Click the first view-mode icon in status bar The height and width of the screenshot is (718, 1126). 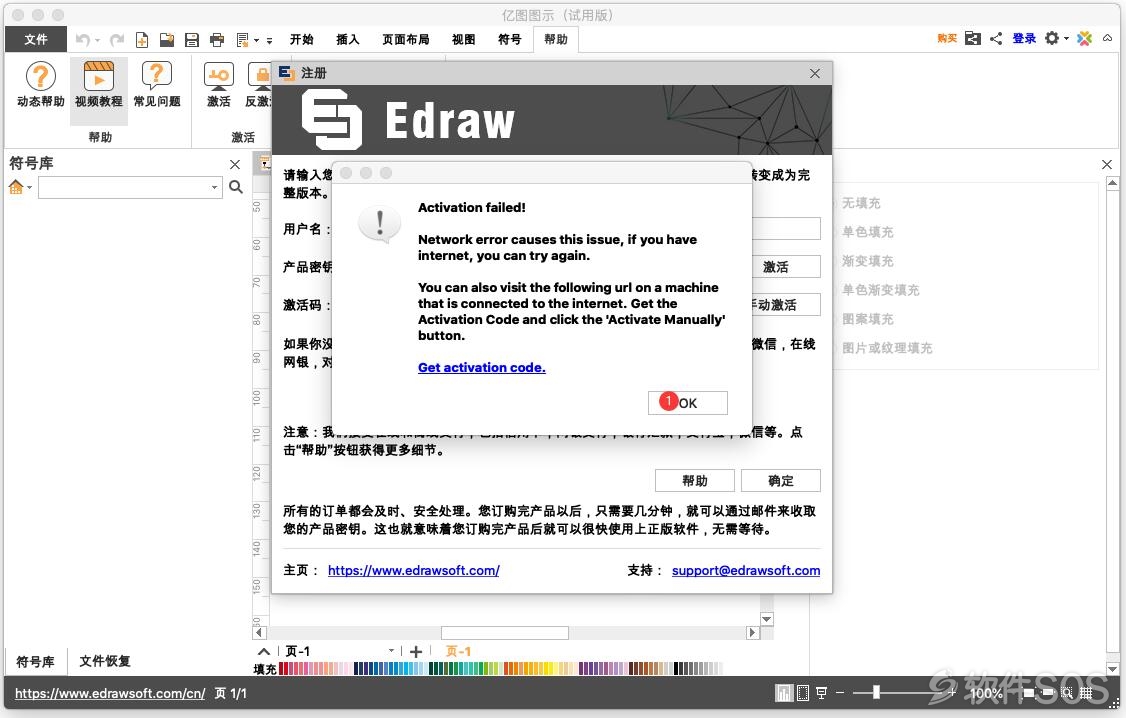click(x=783, y=693)
